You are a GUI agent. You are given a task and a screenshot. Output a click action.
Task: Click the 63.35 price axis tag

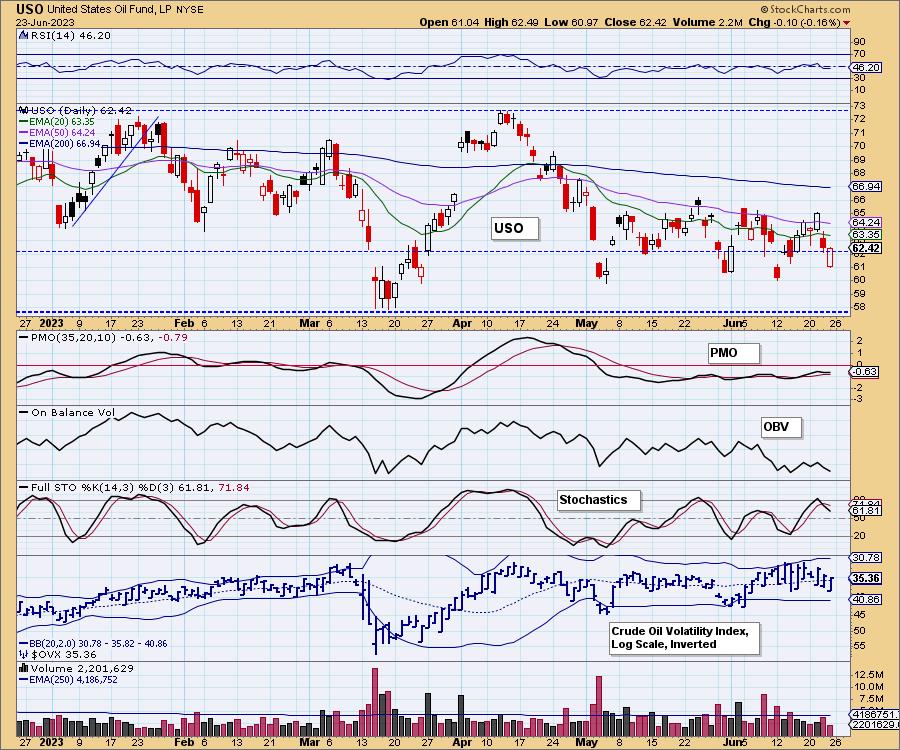click(x=866, y=234)
